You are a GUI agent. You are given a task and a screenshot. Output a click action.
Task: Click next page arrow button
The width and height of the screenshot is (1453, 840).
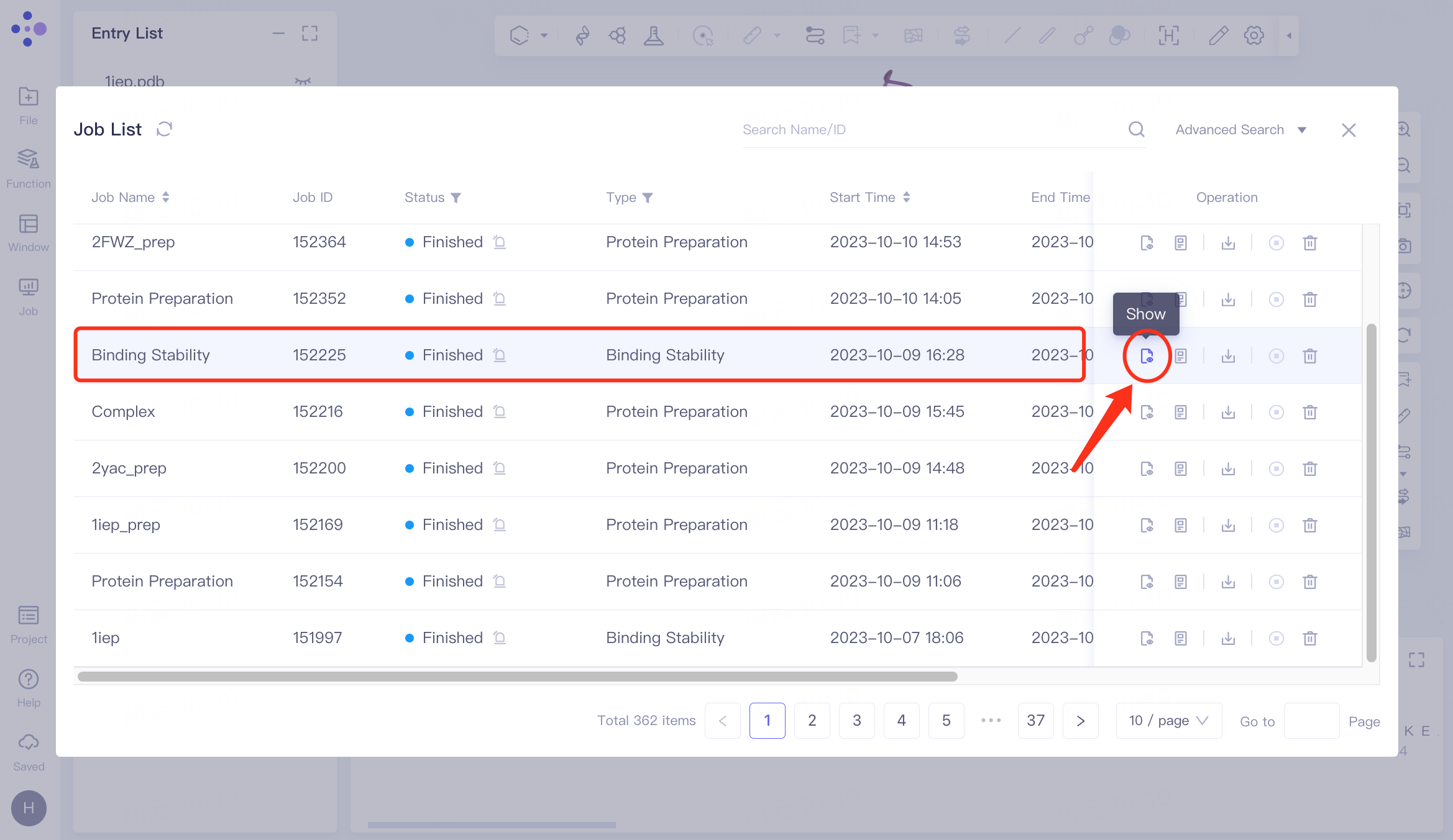tap(1080, 721)
